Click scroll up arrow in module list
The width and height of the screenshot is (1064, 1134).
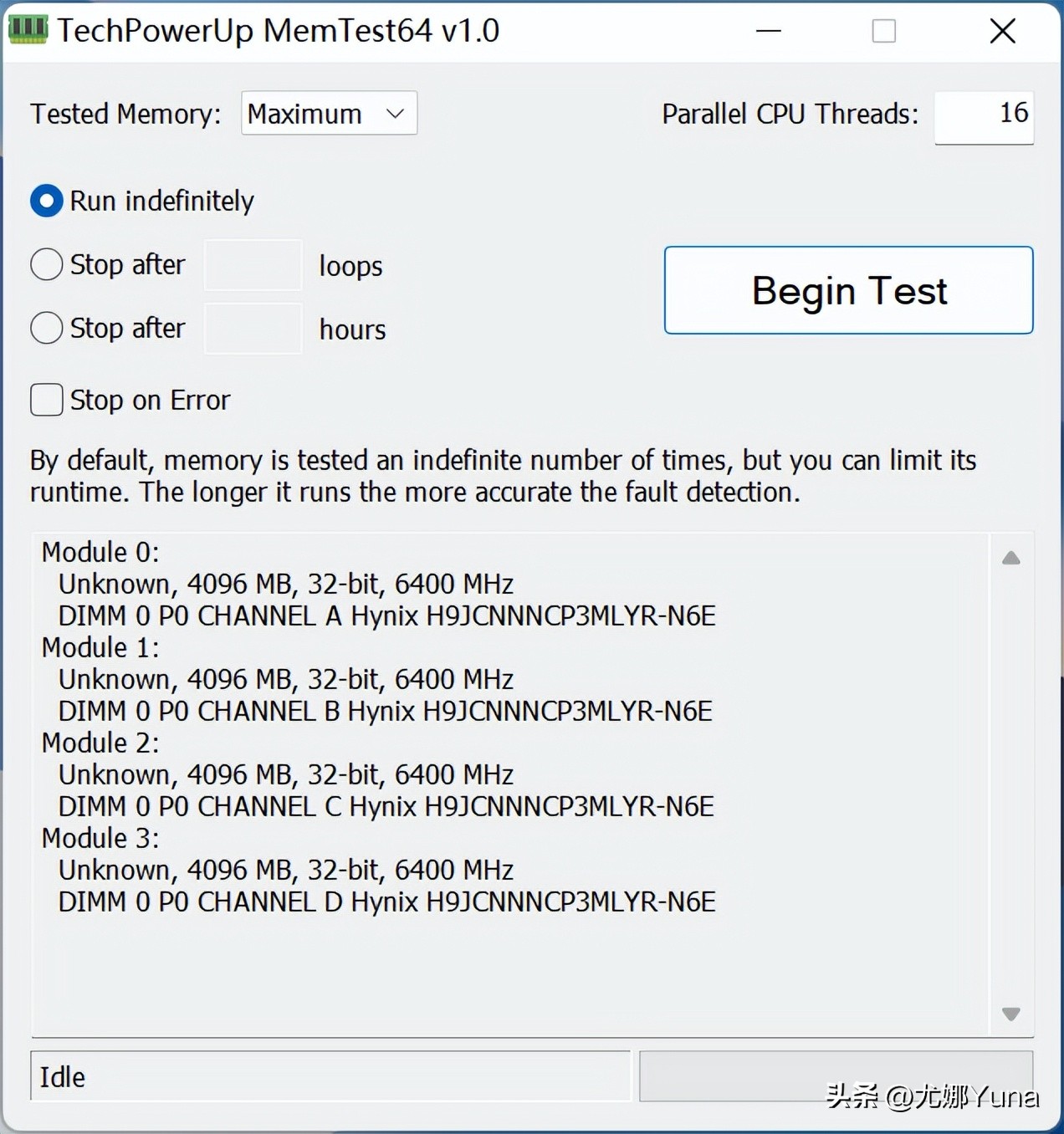(x=1011, y=558)
